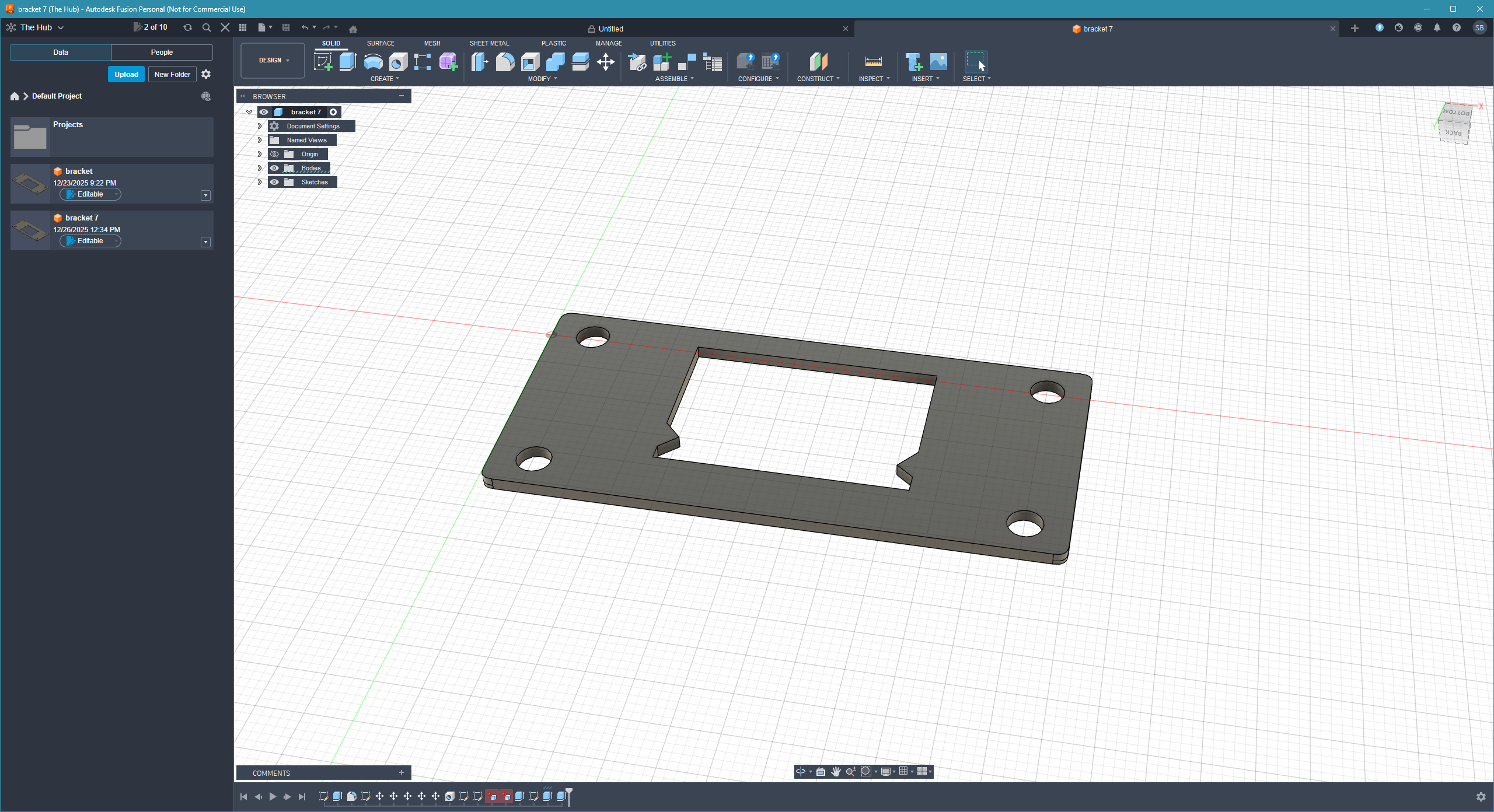Screen dimensions: 1494x812
Task: Open the MODIFY menu dropdown
Action: (x=542, y=79)
